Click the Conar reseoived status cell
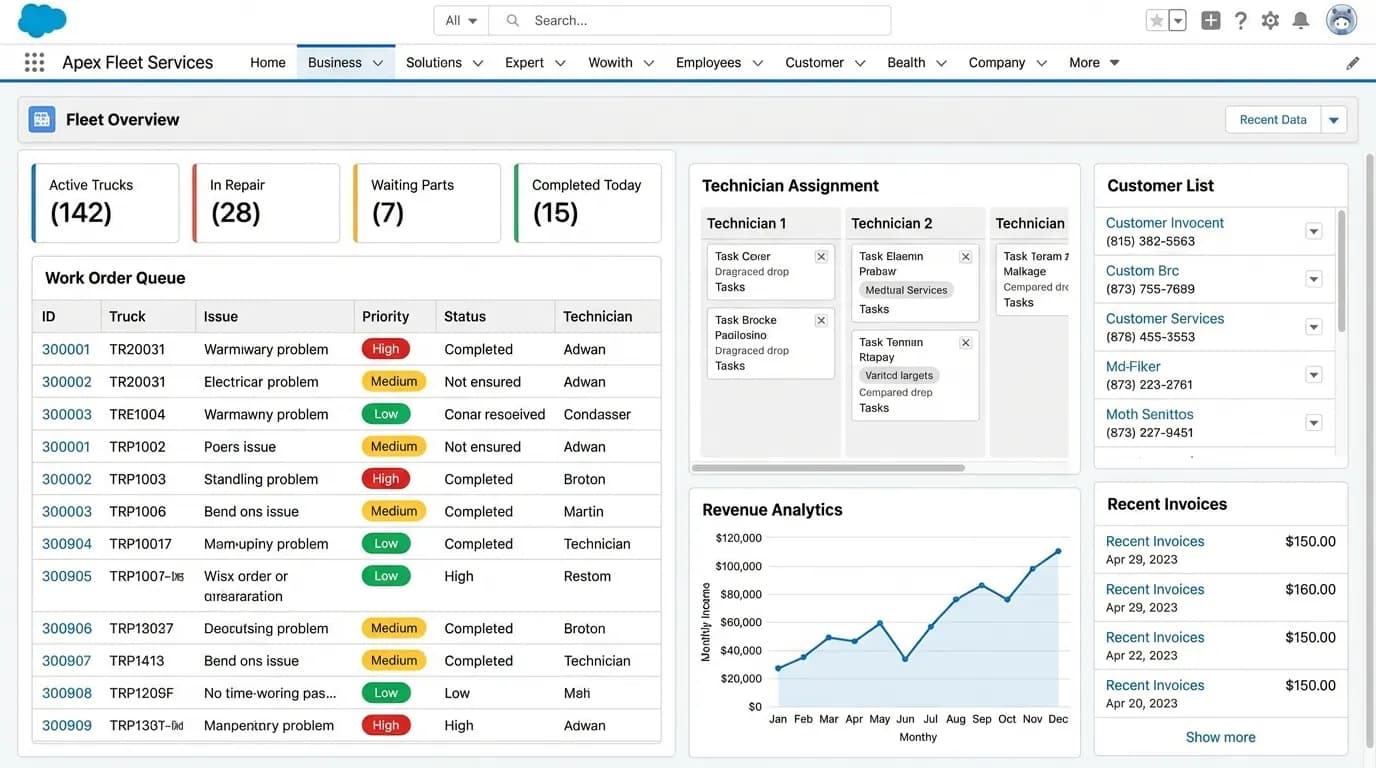The width and height of the screenshot is (1376, 768). [x=495, y=414]
